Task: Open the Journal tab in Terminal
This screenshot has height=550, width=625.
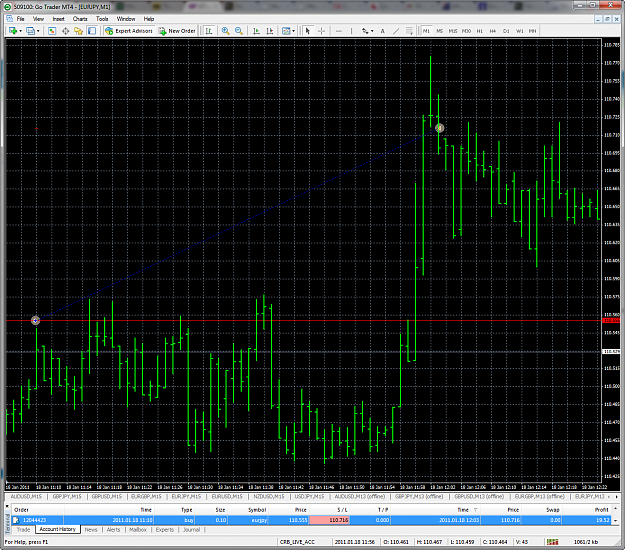Action: [191, 530]
